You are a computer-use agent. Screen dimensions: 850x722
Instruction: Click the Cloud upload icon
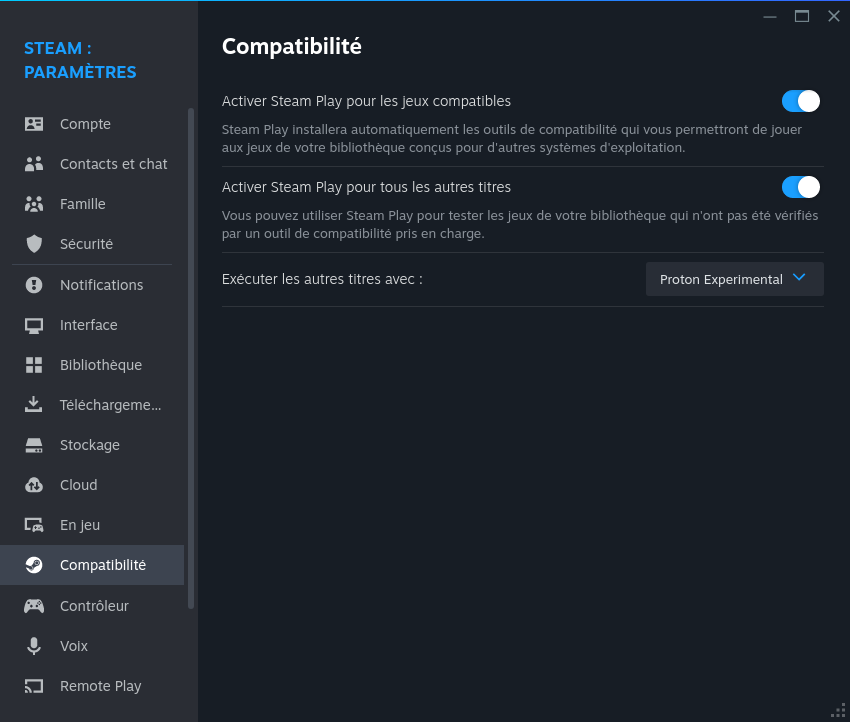point(34,485)
